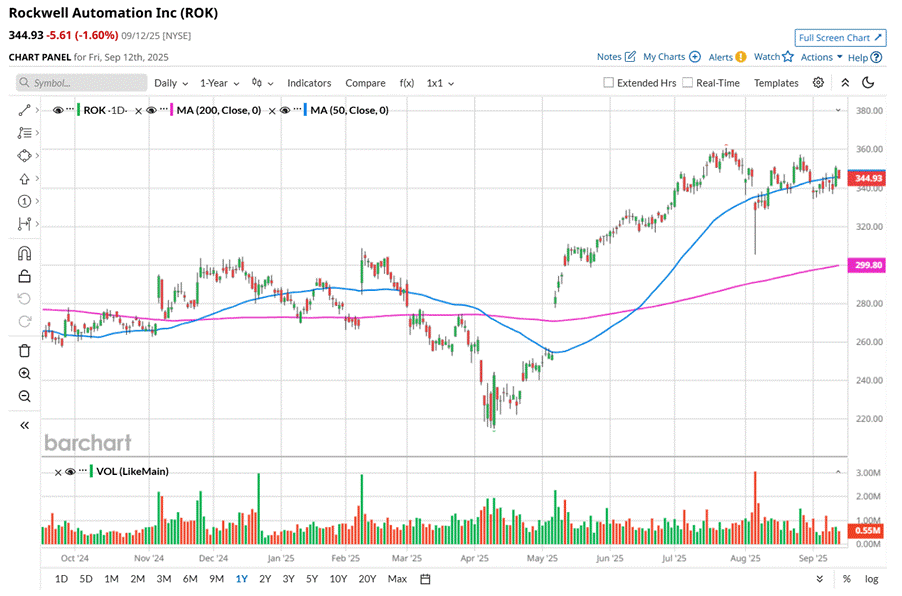Open the 1x1 grid layout dropdown
Screen dimensions: 902x596
[x=440, y=83]
